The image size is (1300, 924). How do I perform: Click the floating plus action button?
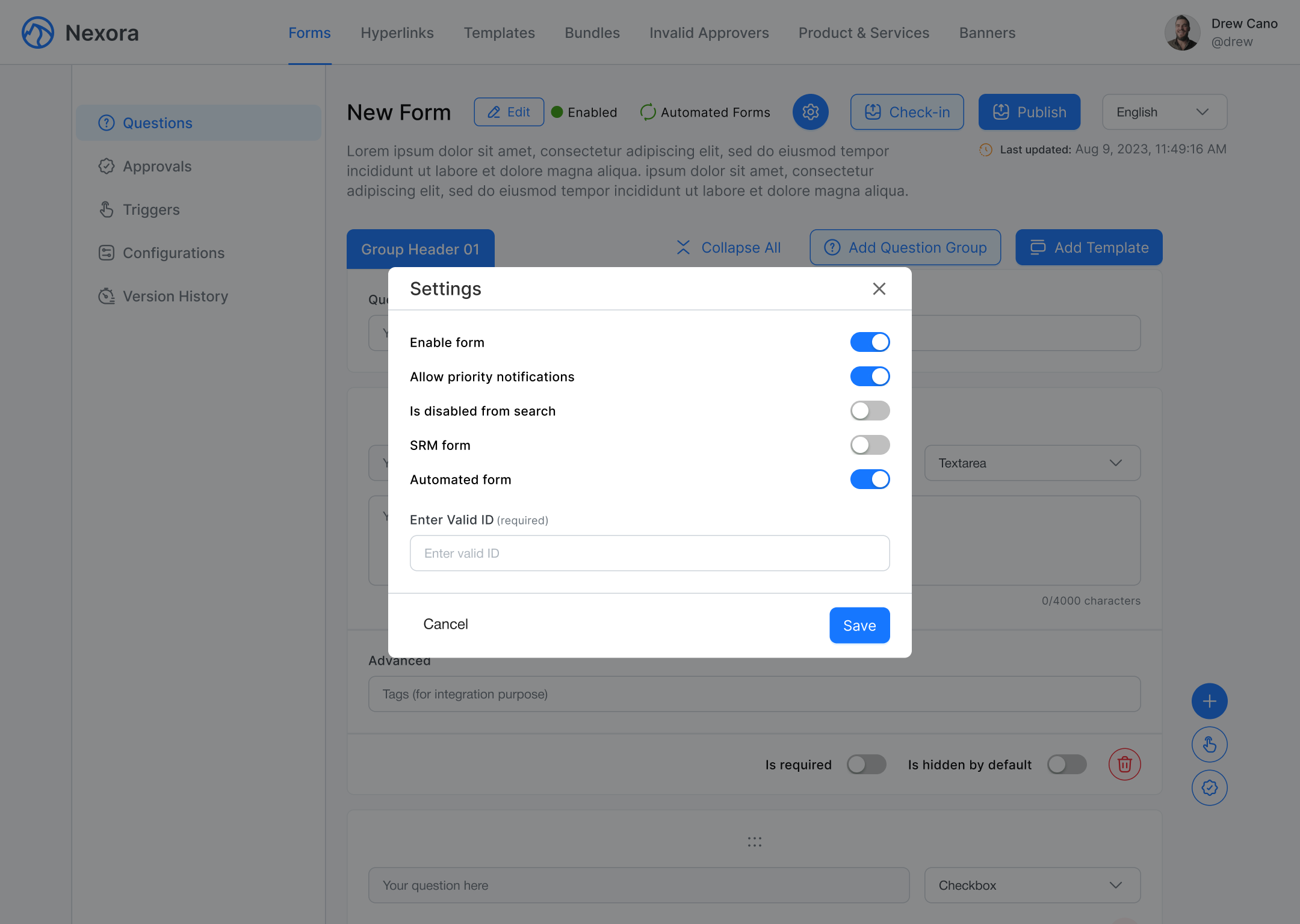pos(1210,701)
